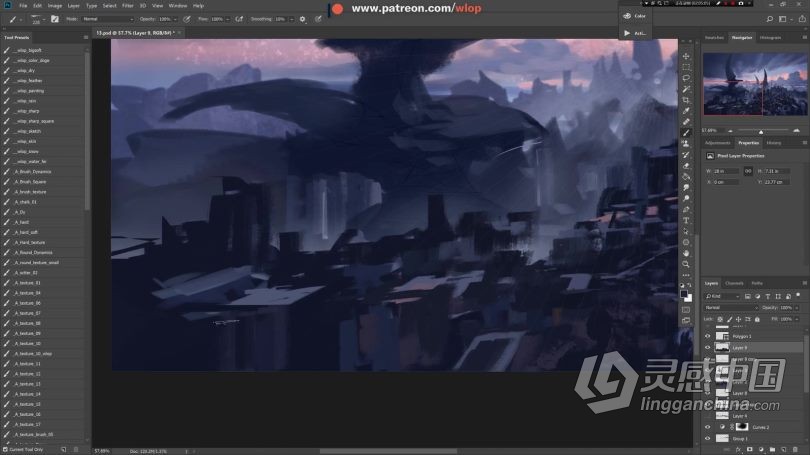Open the Smoothing value dropdown
Viewport: 810px width, 455px height.
click(292, 19)
